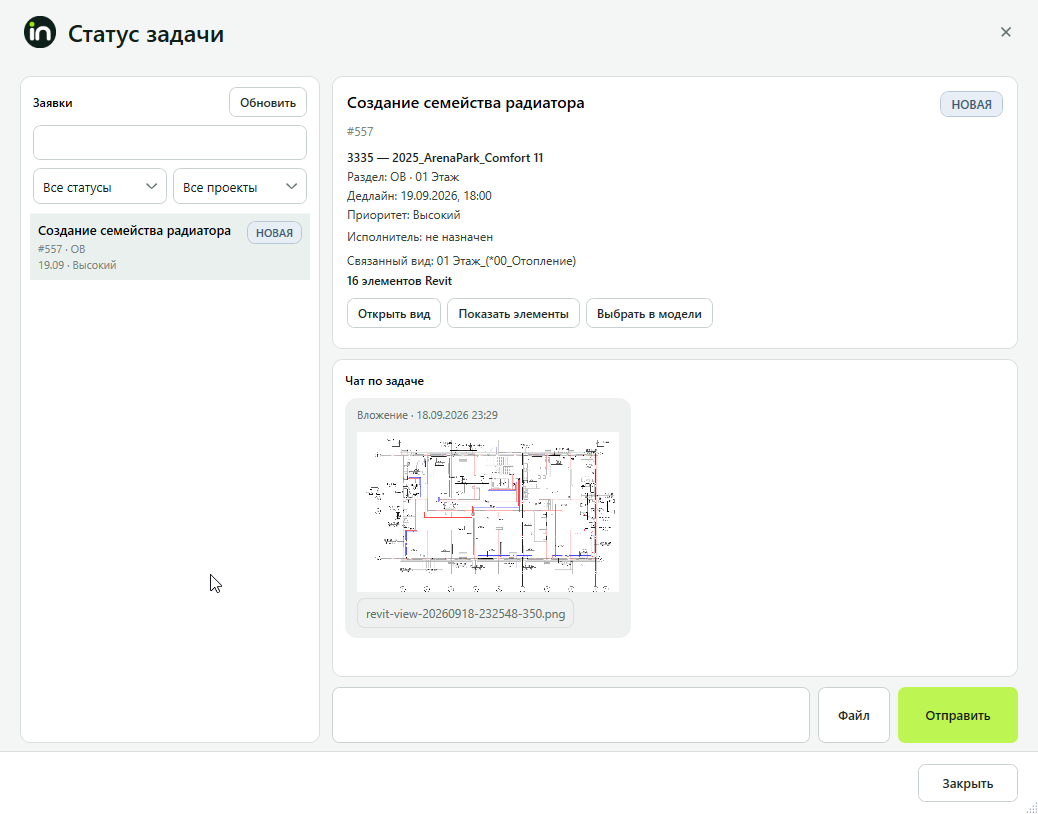The width and height of the screenshot is (1038, 814).
Task: Click the Связанный вид: 01 Этаж text
Action: pyautogui.click(x=461, y=261)
